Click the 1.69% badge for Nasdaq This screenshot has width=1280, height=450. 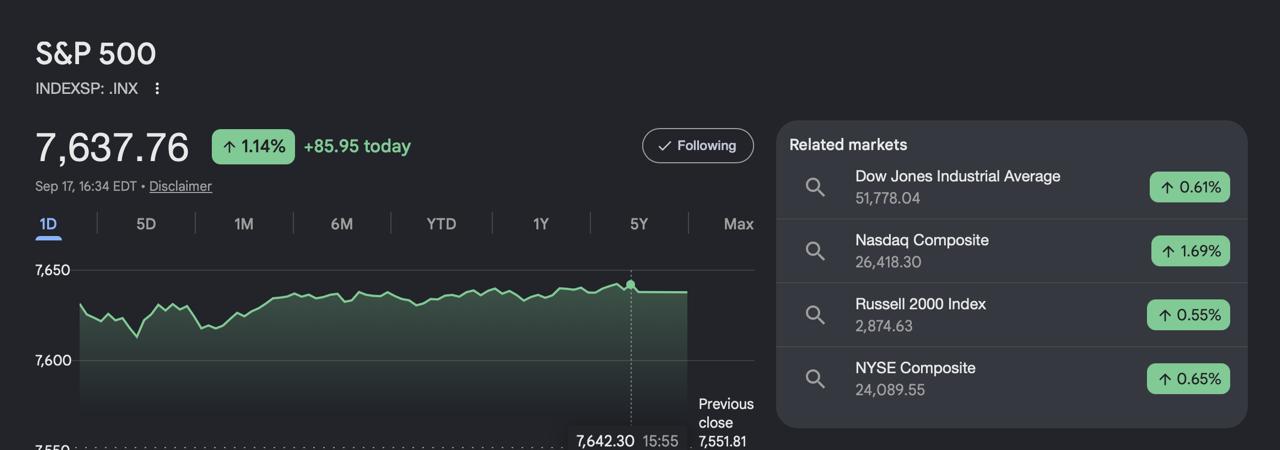point(1190,251)
